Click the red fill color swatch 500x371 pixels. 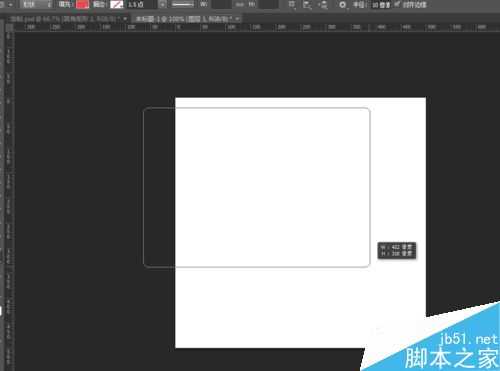pos(82,4)
